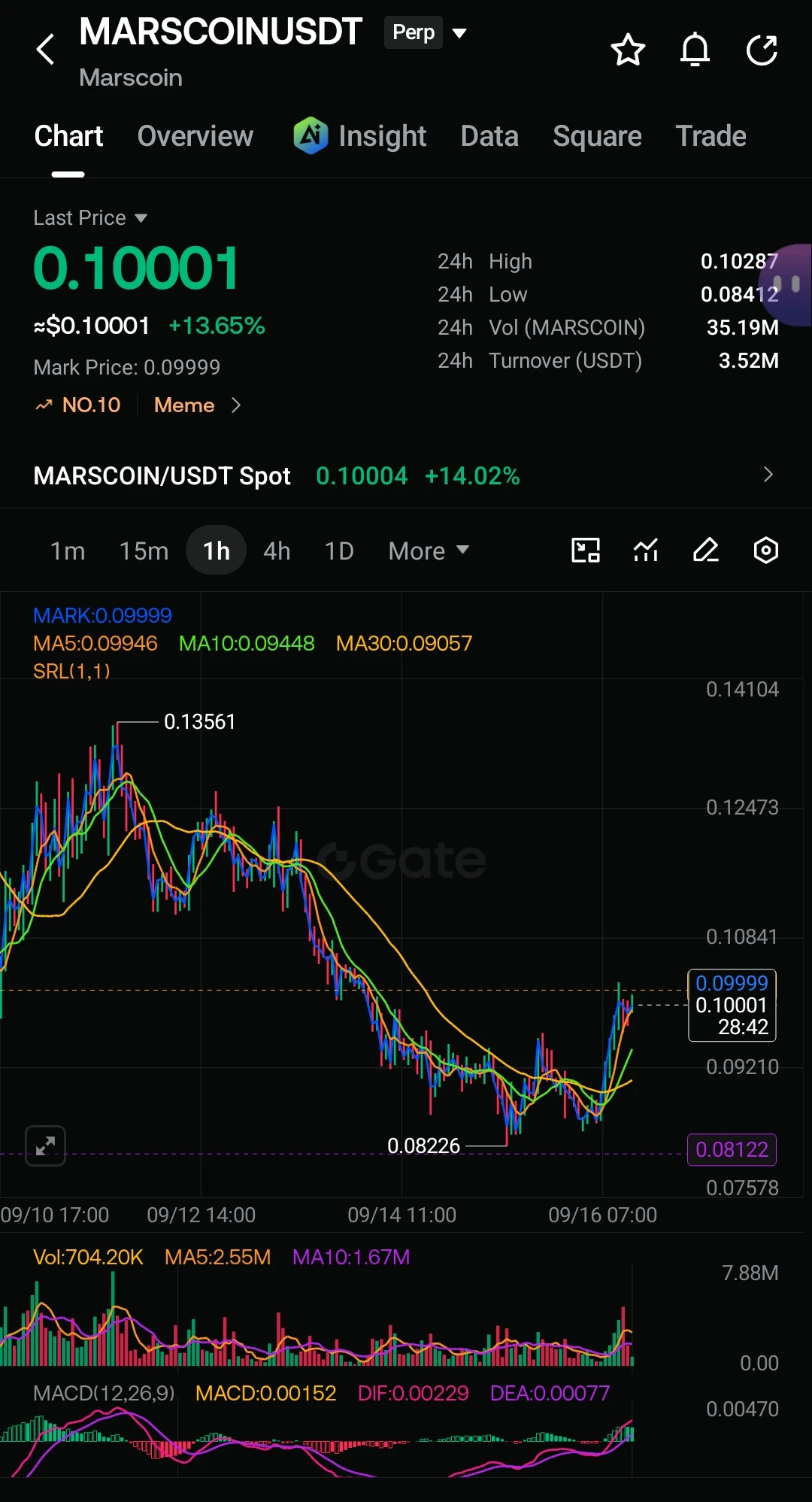This screenshot has height=1502, width=812.
Task: Tap the 0.13561 high price marker
Action: [199, 722]
